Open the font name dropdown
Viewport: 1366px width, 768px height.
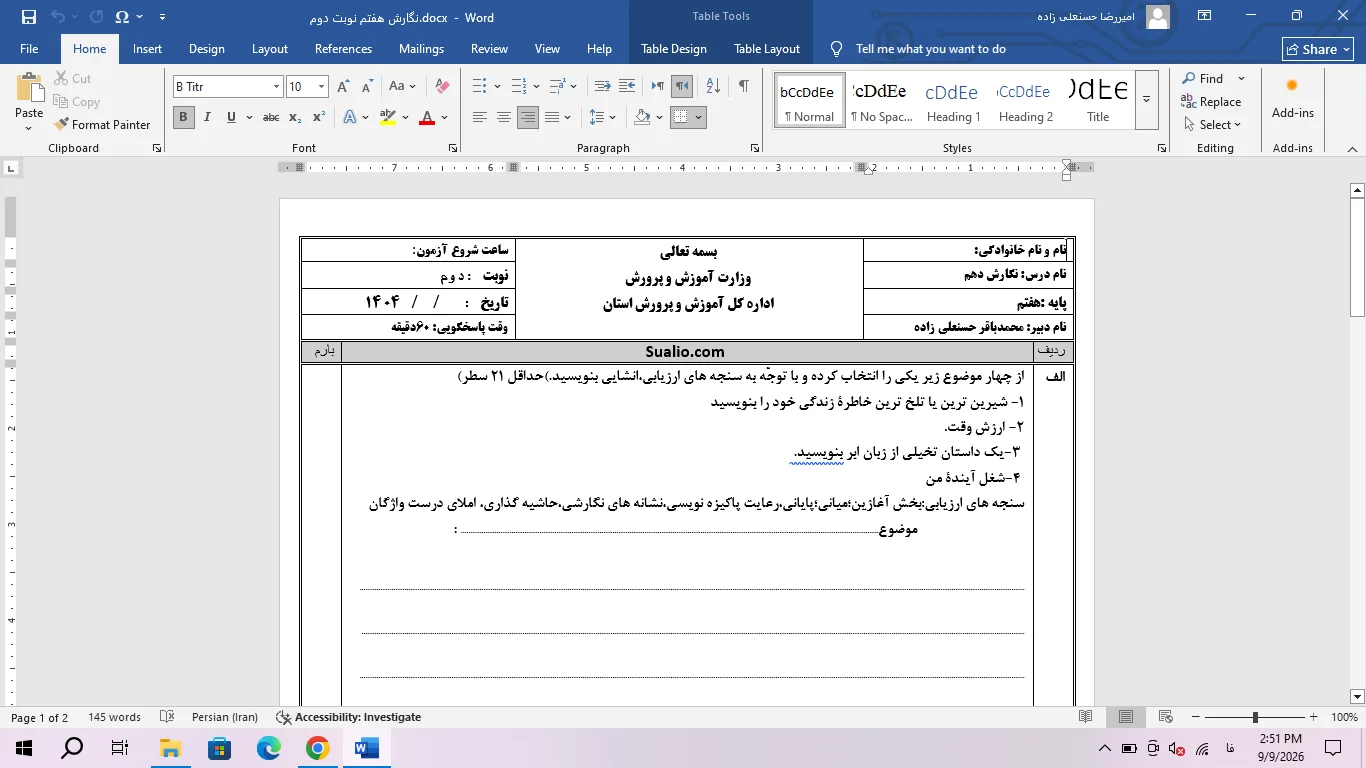click(x=276, y=87)
